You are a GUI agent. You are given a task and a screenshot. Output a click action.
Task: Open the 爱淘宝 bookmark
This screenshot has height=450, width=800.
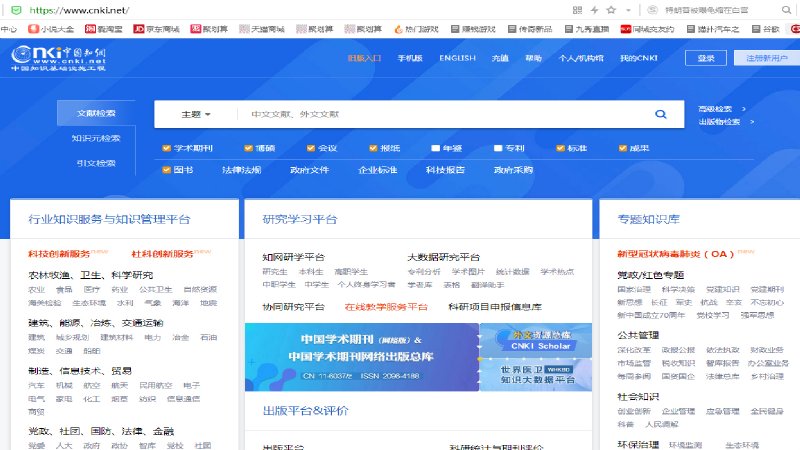point(104,29)
